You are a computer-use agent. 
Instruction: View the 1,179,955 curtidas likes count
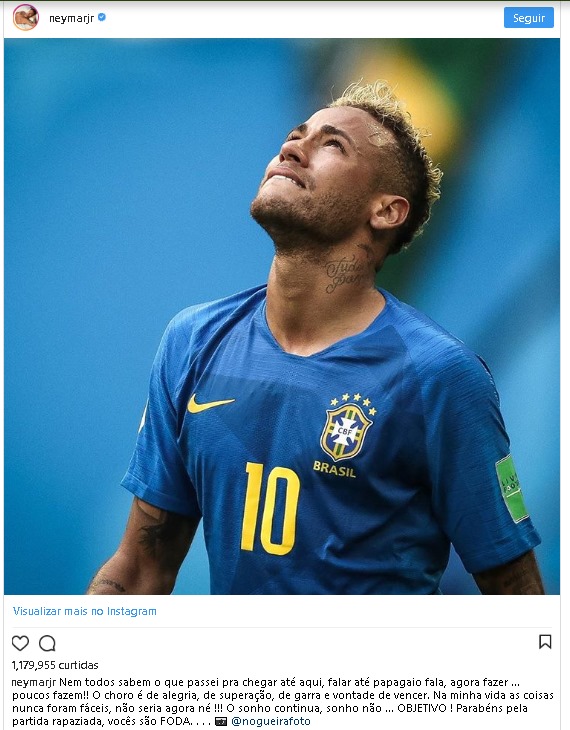click(55, 665)
